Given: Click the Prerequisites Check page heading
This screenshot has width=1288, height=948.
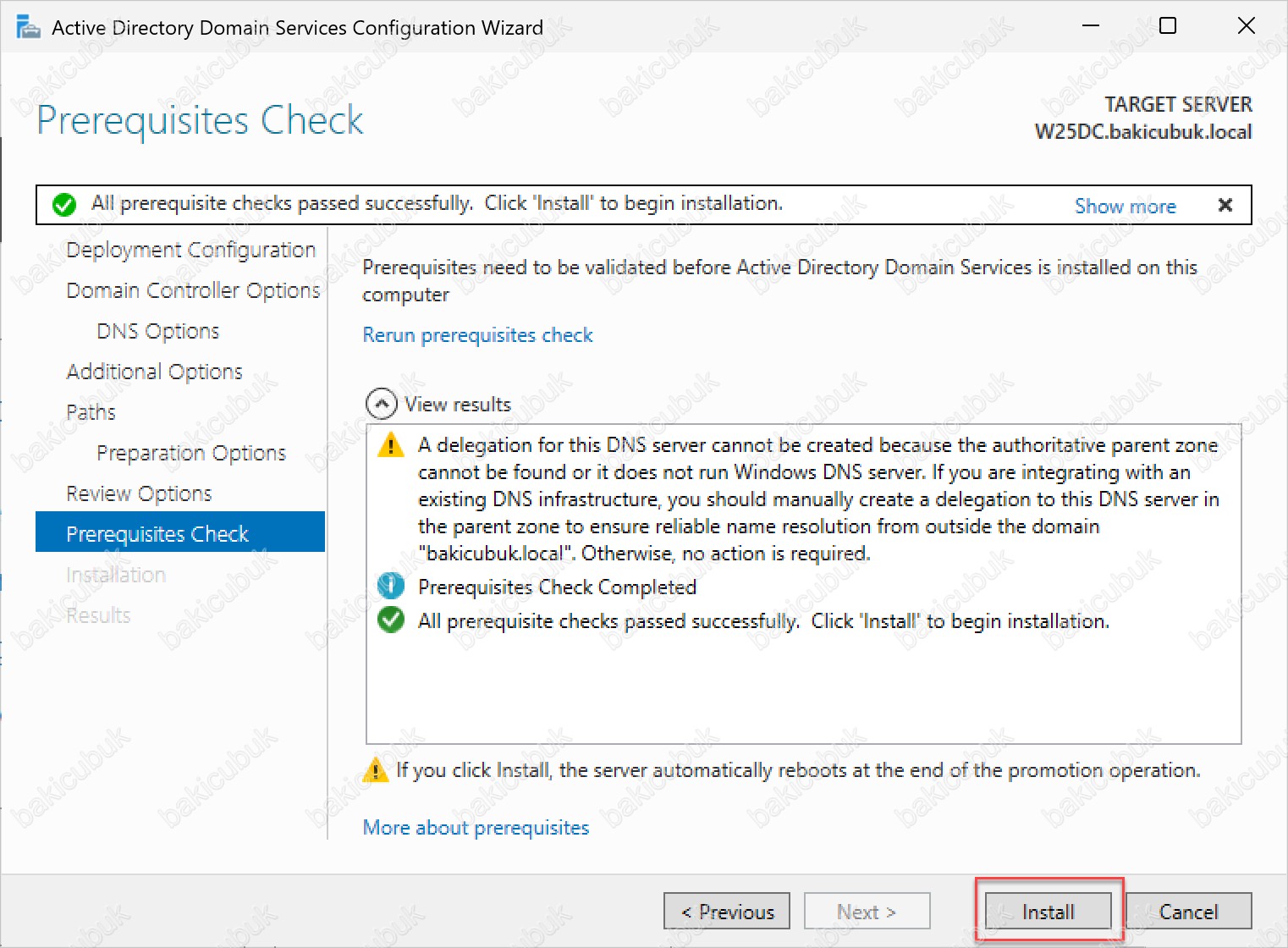Looking at the screenshot, I should click(x=201, y=120).
